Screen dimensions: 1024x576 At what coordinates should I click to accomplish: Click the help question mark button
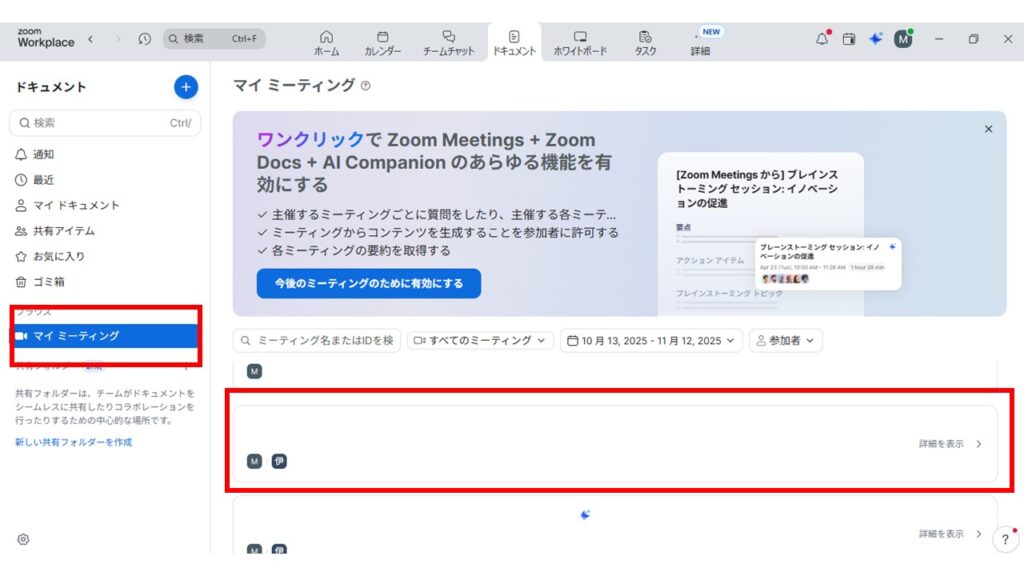(x=1005, y=540)
